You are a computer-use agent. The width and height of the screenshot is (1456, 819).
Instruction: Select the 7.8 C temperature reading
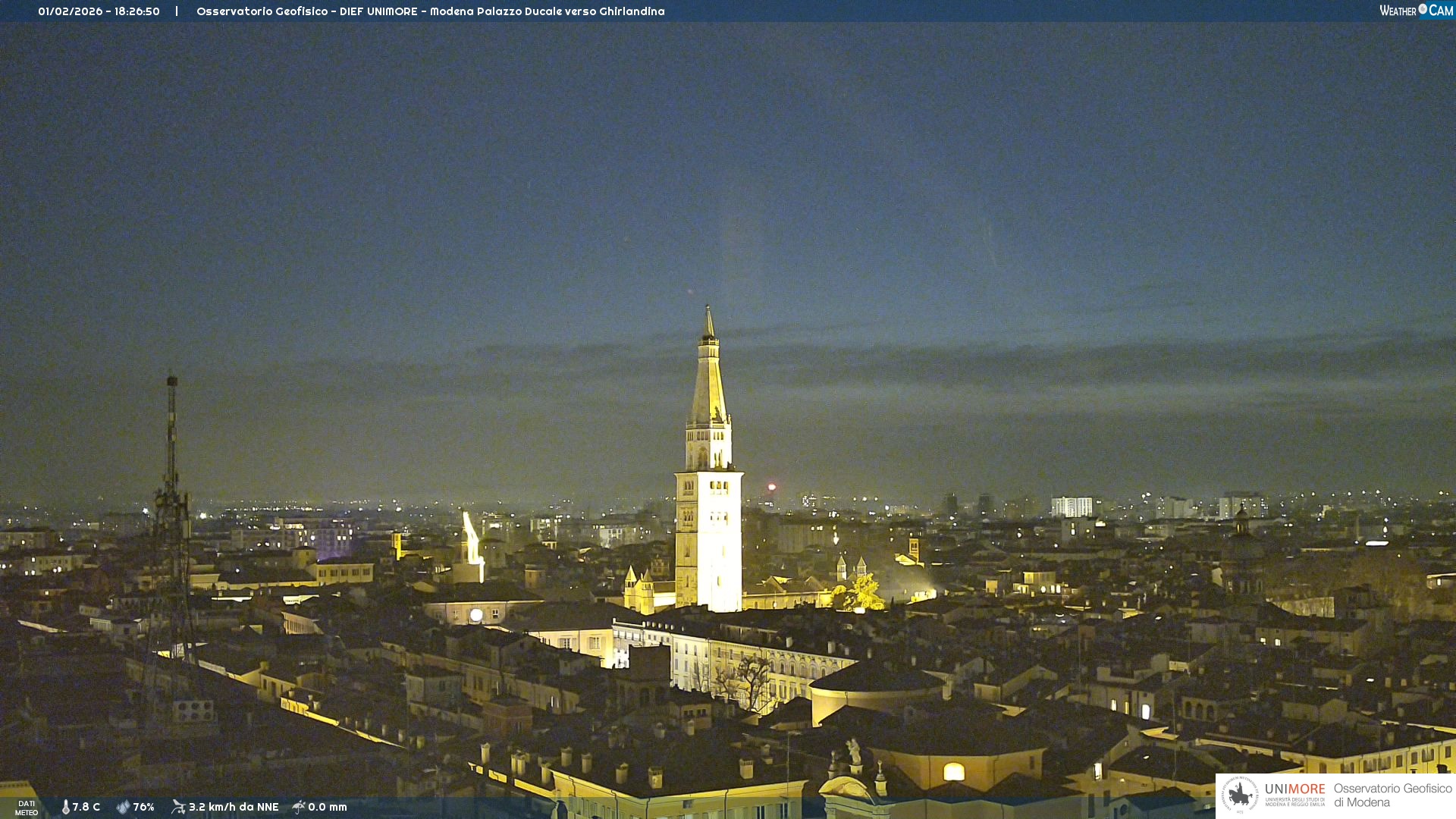pyautogui.click(x=86, y=807)
